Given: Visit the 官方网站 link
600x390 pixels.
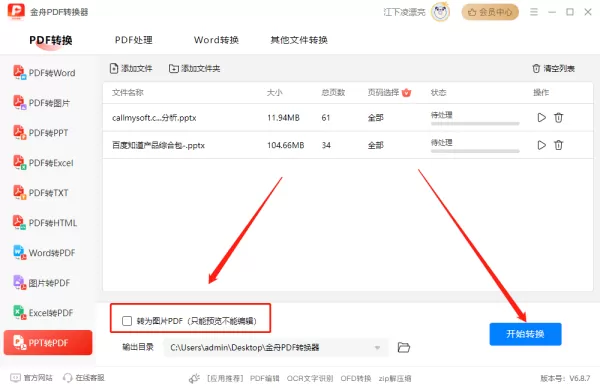Looking at the screenshot, I should coord(31,378).
